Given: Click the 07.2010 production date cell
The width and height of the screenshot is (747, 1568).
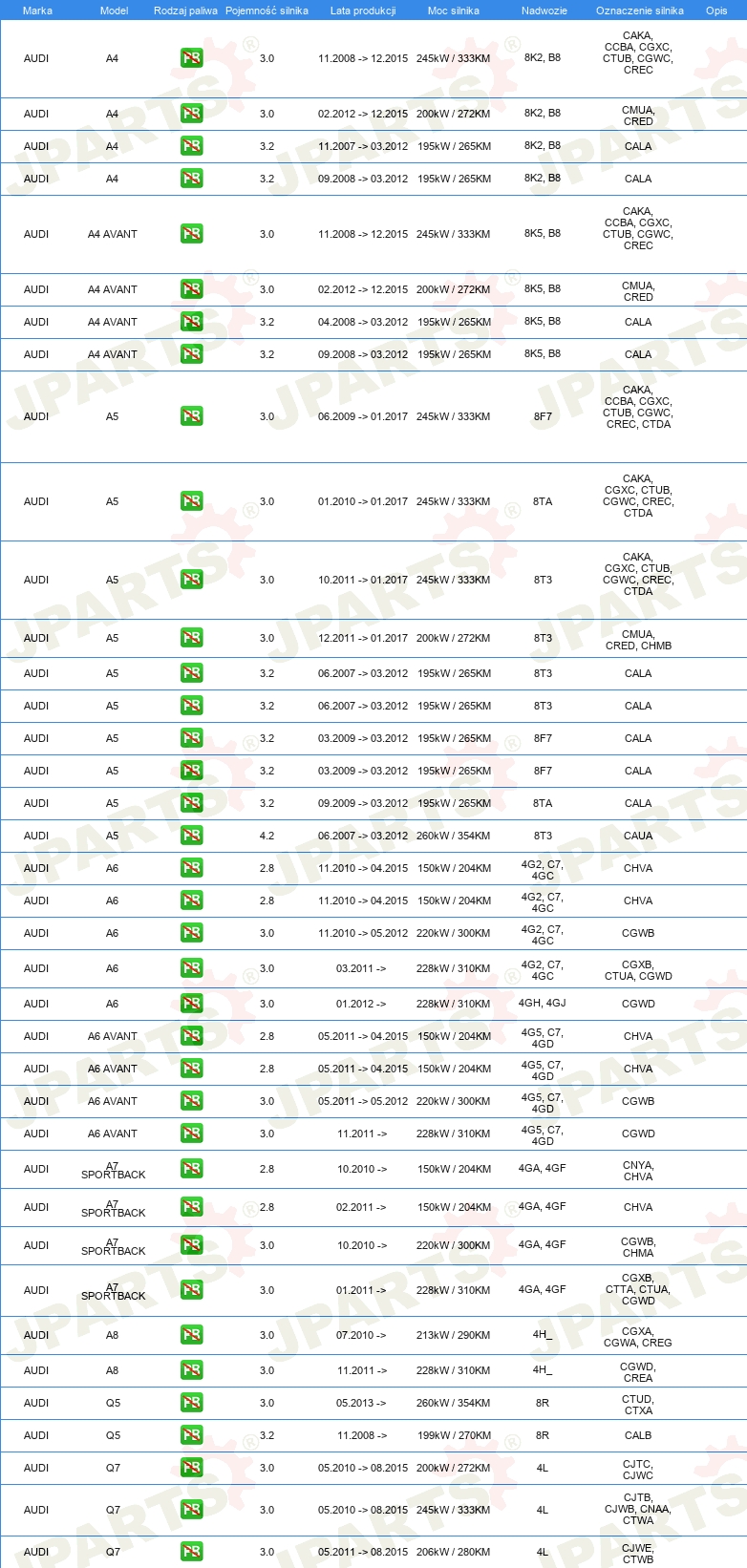Looking at the screenshot, I should (x=361, y=1335).
